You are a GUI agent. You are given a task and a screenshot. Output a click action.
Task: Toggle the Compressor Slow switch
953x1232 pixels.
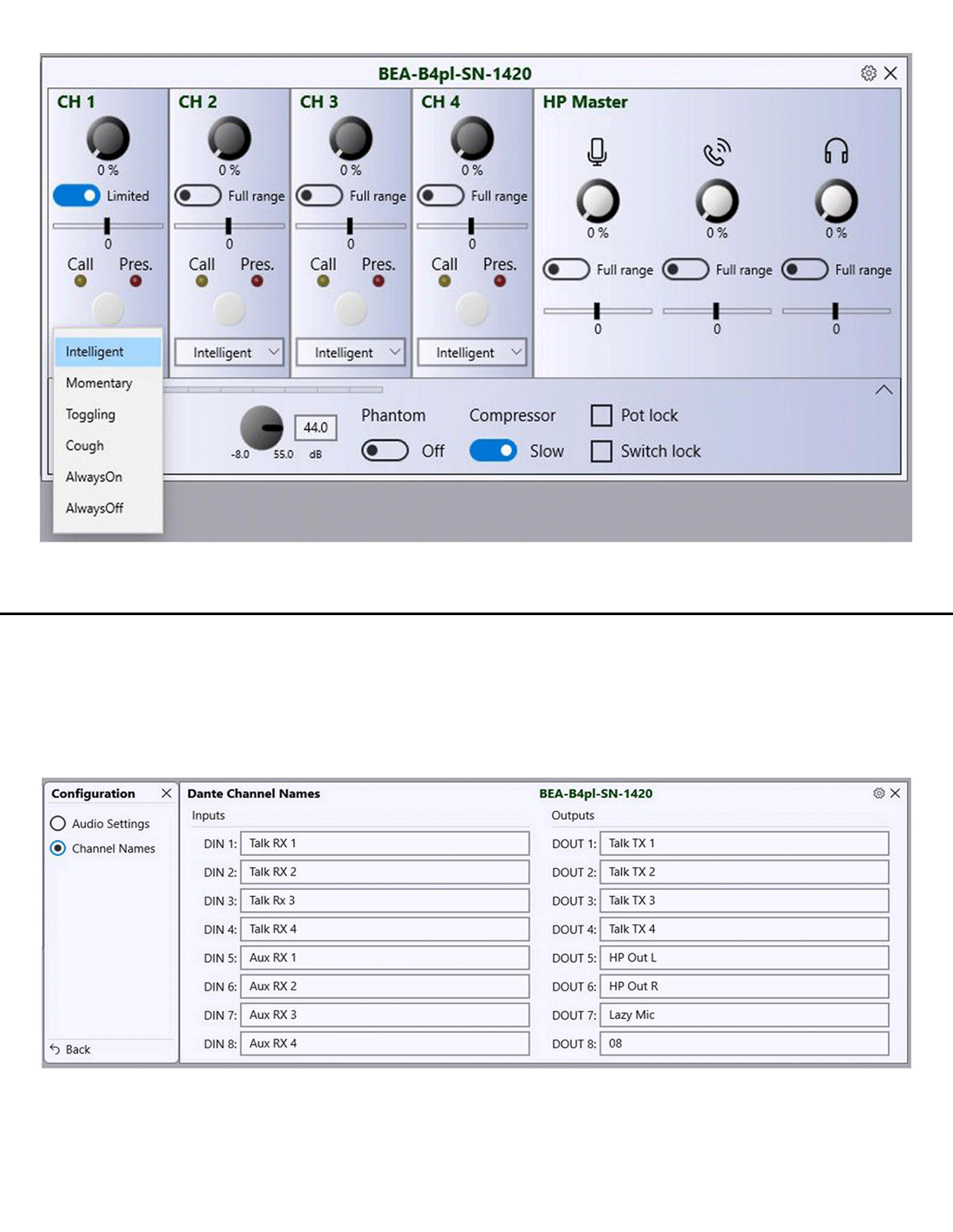tap(493, 451)
